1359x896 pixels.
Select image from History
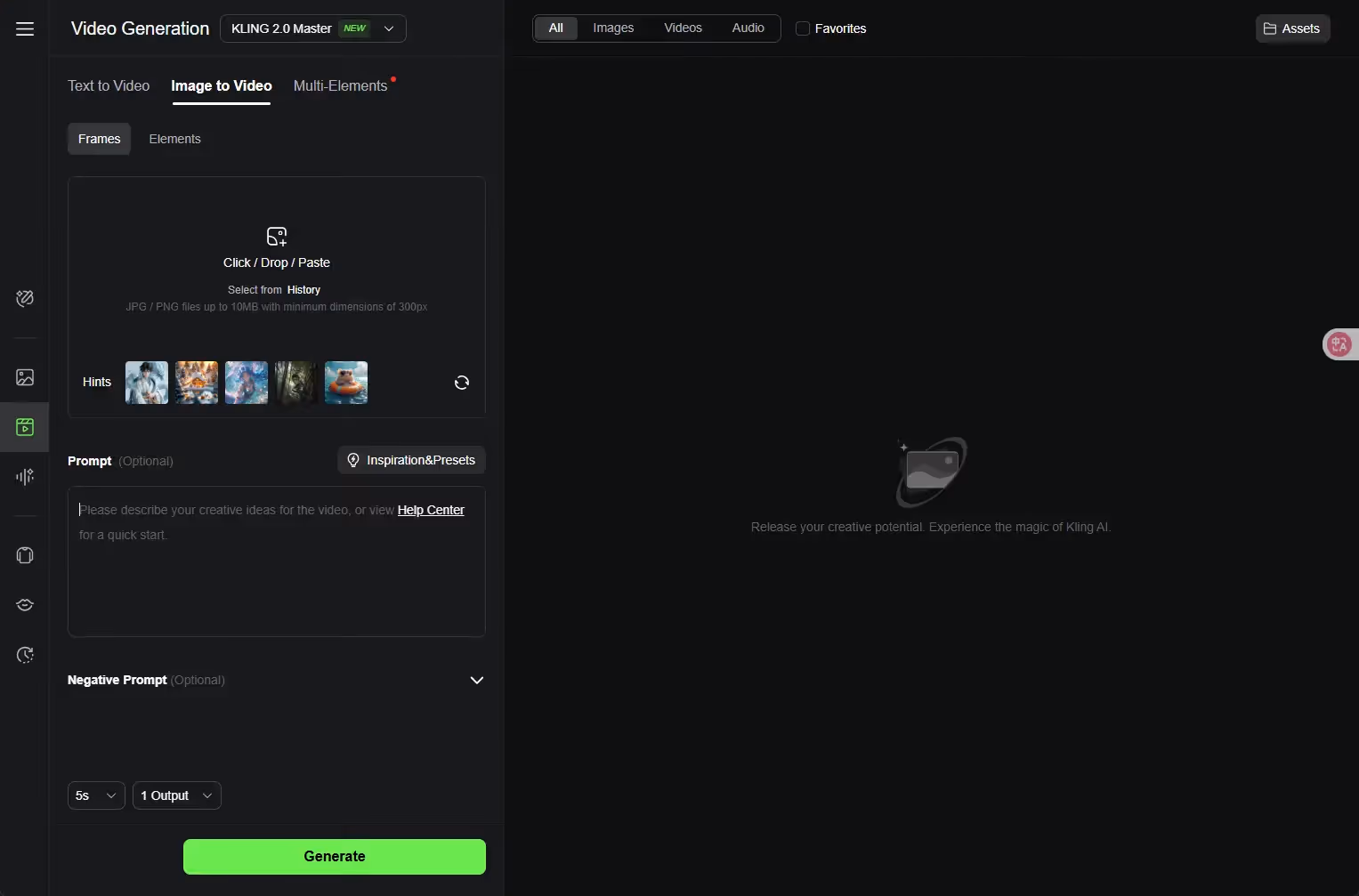click(303, 290)
